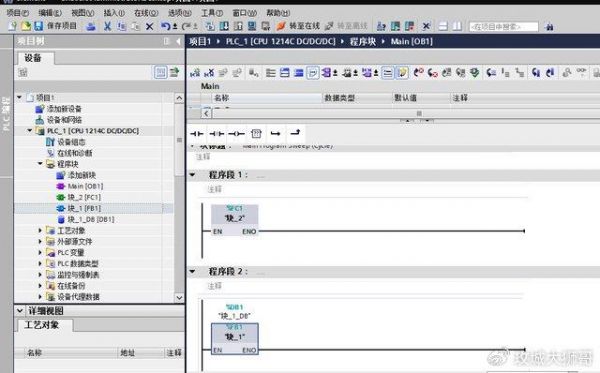Click the download to device icon
Screen dimensions: 600x373
tap(224, 26)
